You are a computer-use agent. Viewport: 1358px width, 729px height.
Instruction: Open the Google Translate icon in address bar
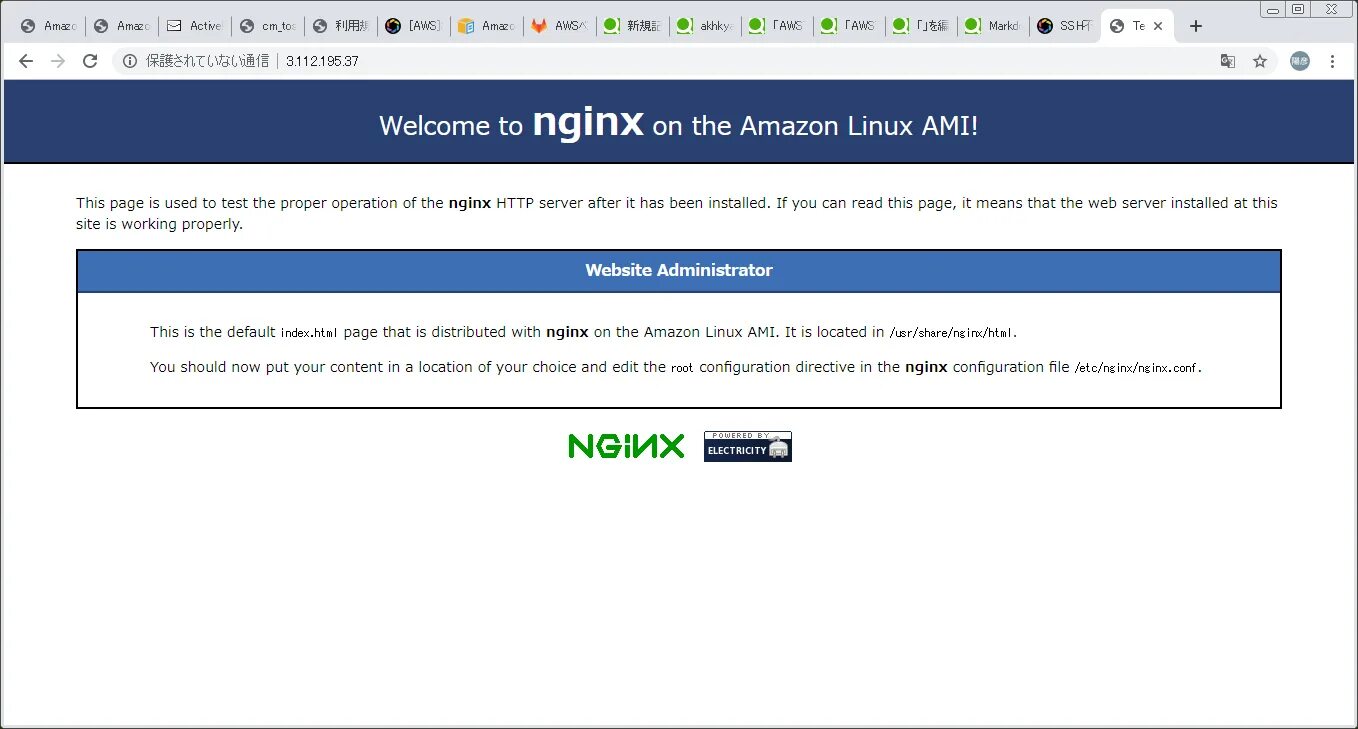(1228, 61)
